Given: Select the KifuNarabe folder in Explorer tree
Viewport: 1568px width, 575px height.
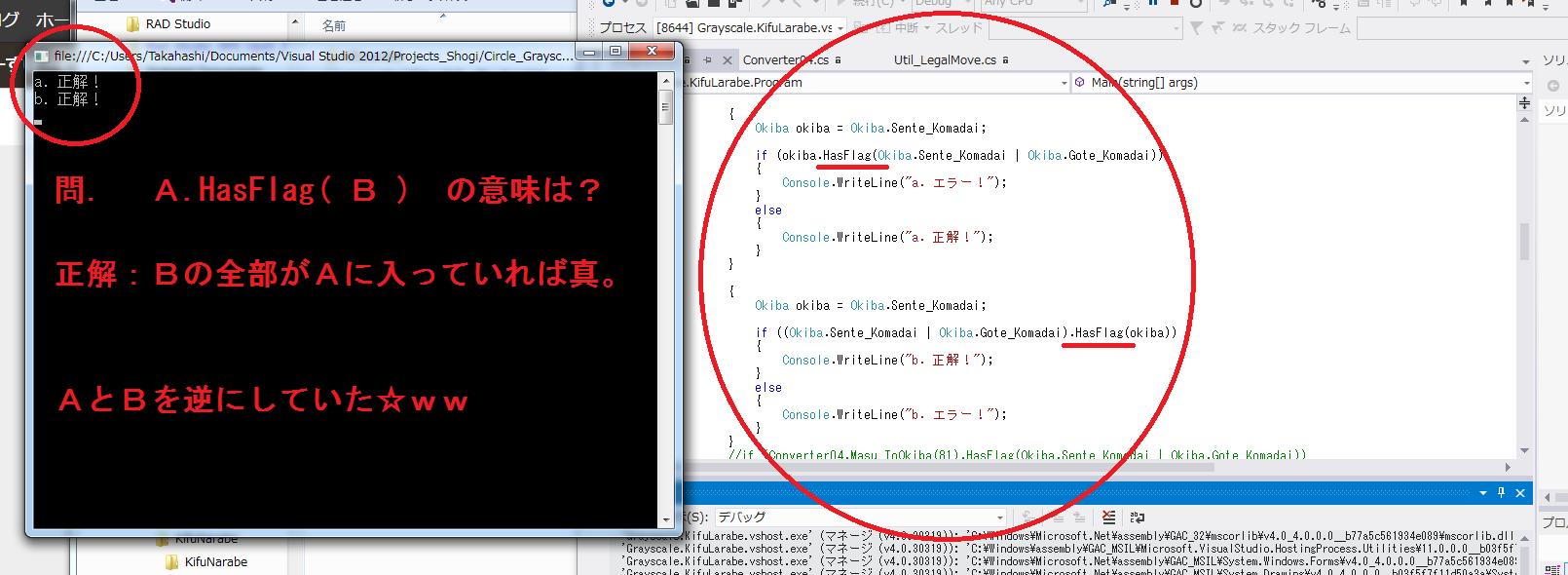Looking at the screenshot, I should click(206, 561).
